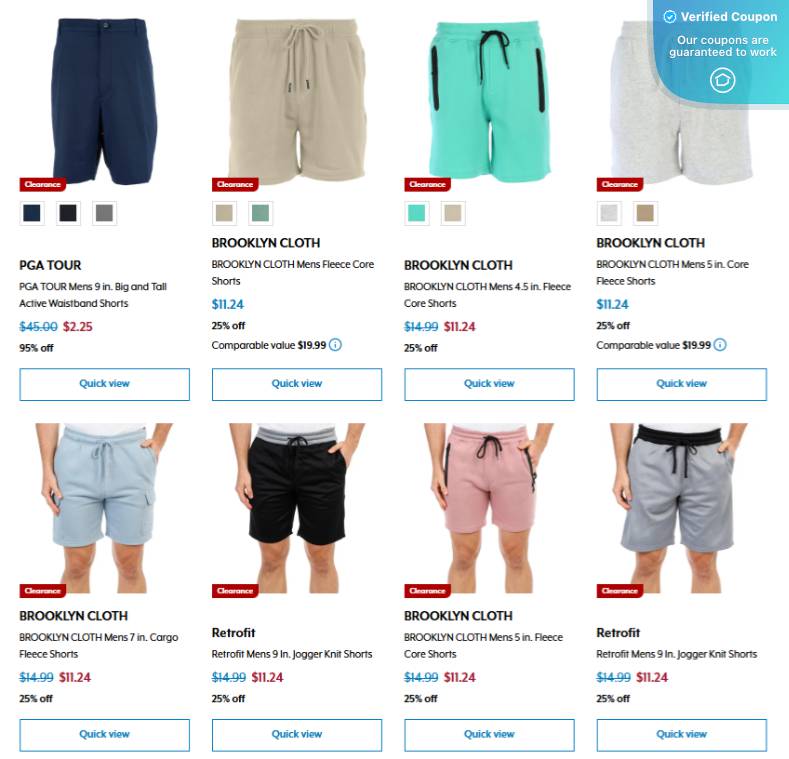Choose gray swatch for PGA TOUR shorts

[104, 213]
